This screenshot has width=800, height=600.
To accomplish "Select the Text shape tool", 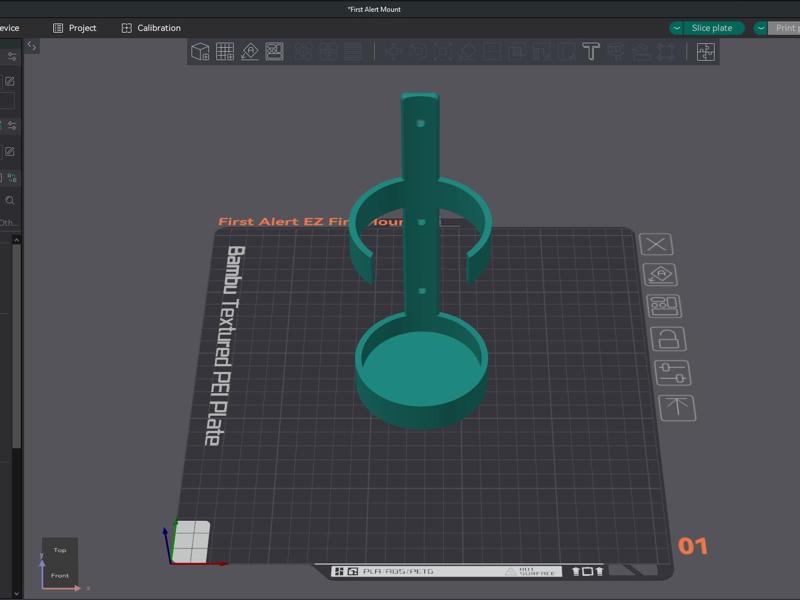I will (591, 51).
